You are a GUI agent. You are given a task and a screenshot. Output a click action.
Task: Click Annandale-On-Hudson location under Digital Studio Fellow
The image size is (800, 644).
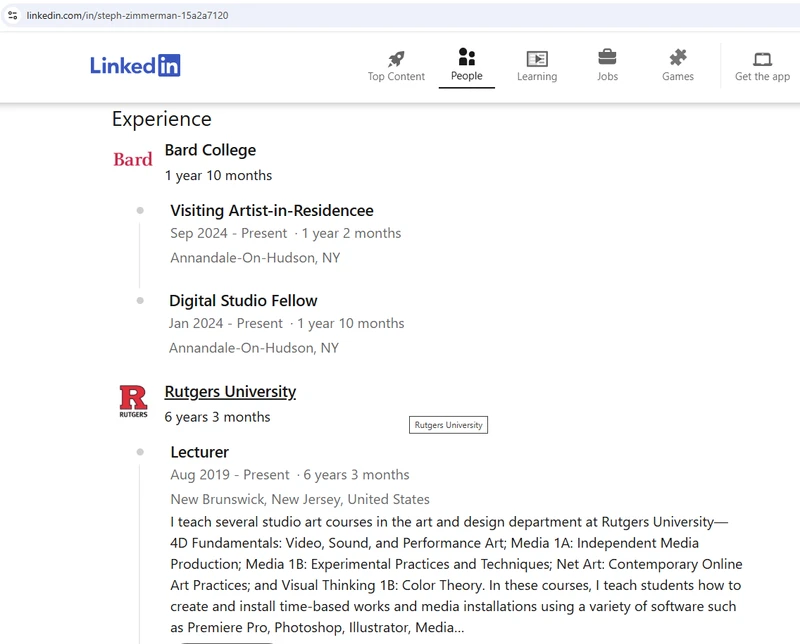click(x=254, y=348)
